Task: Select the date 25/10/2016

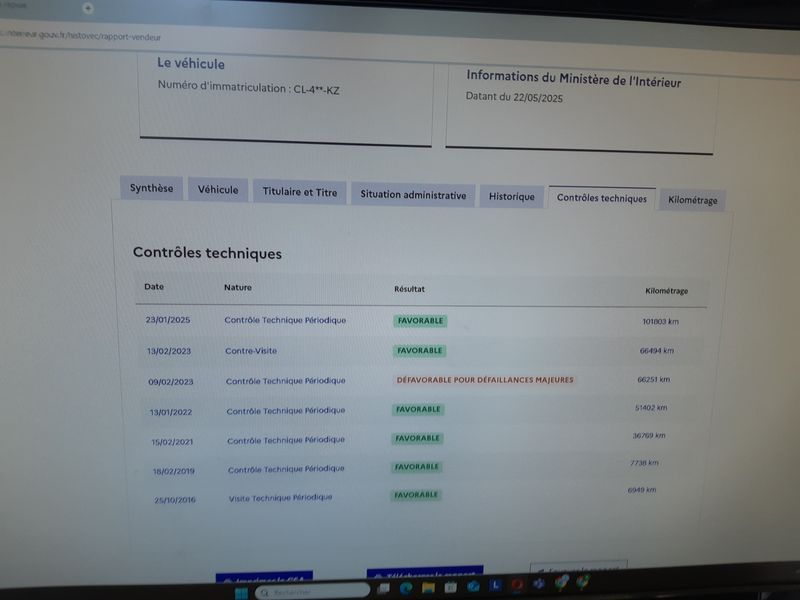Action: click(175, 500)
